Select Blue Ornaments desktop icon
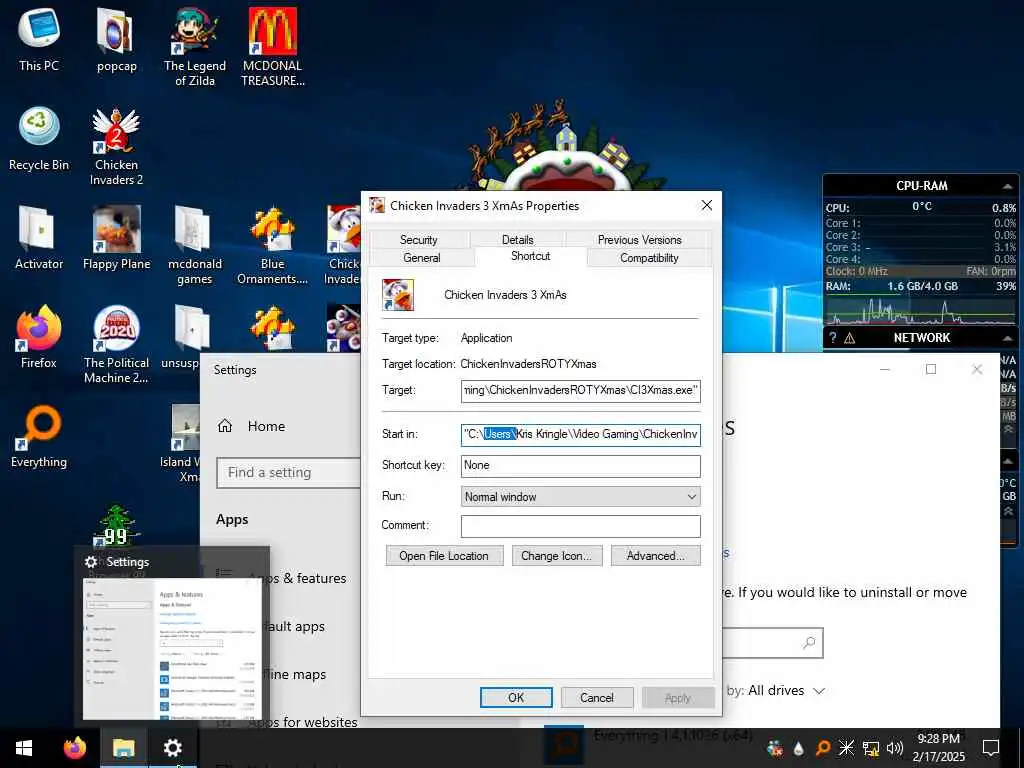 273,244
